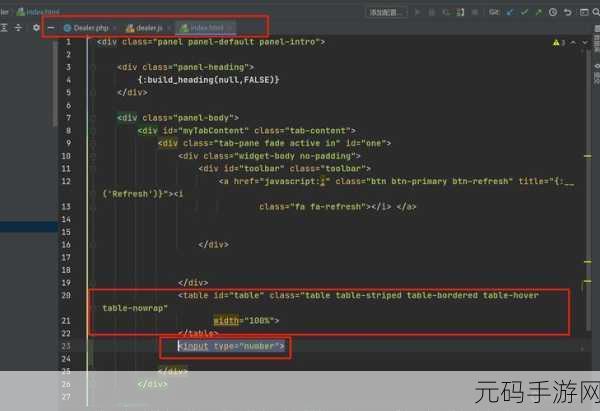Select the highlighted row in project tree
This screenshot has width=600, height=411.
point(29,227)
